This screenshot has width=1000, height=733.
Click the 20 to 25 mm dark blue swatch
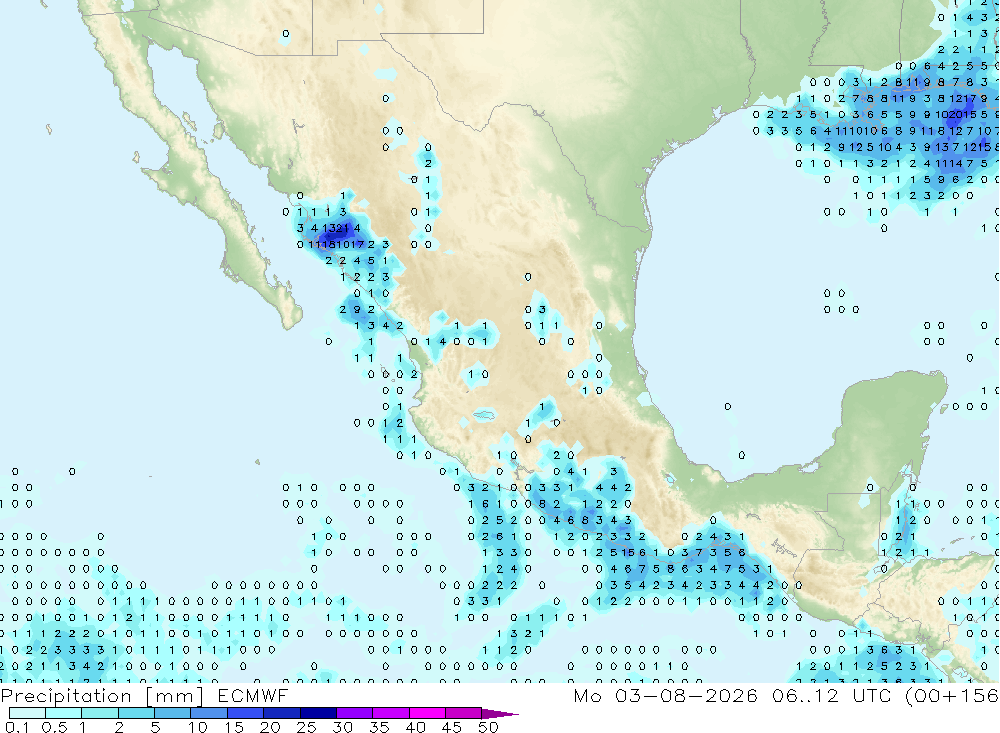[281, 713]
